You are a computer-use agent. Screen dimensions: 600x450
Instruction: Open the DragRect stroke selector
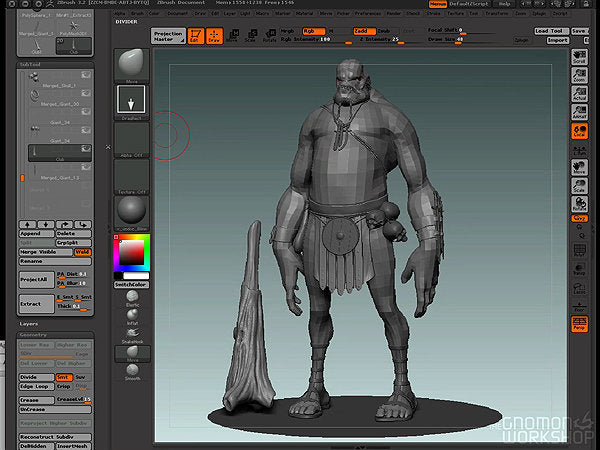click(132, 101)
